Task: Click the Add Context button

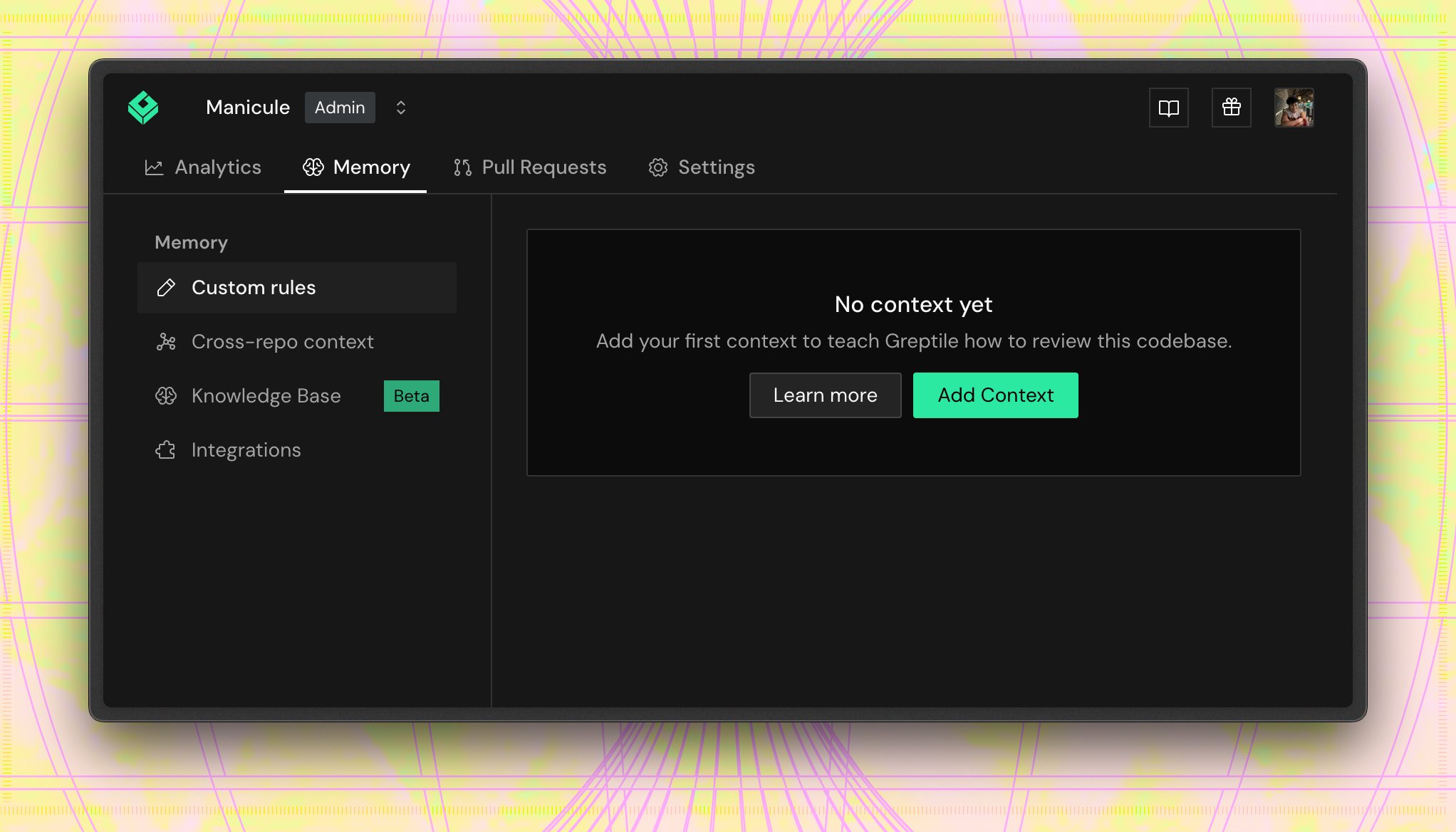Action: (x=996, y=395)
